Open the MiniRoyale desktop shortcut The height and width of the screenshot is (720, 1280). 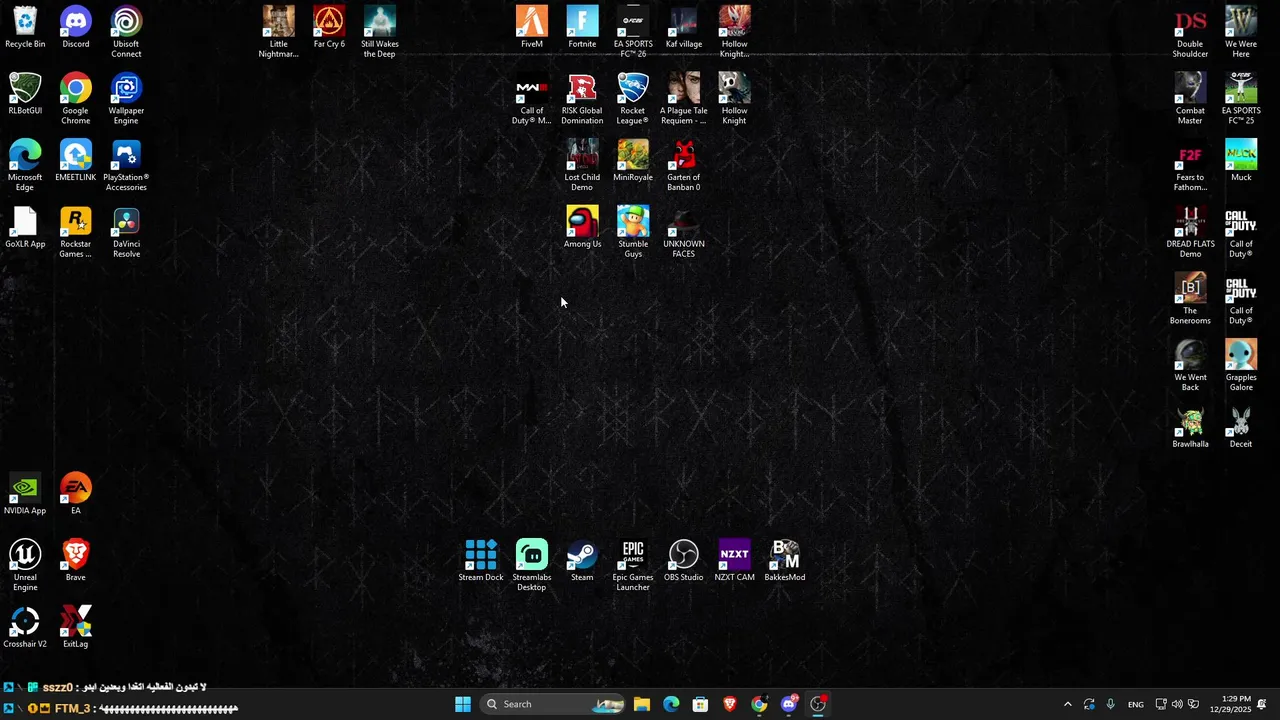coord(633,162)
